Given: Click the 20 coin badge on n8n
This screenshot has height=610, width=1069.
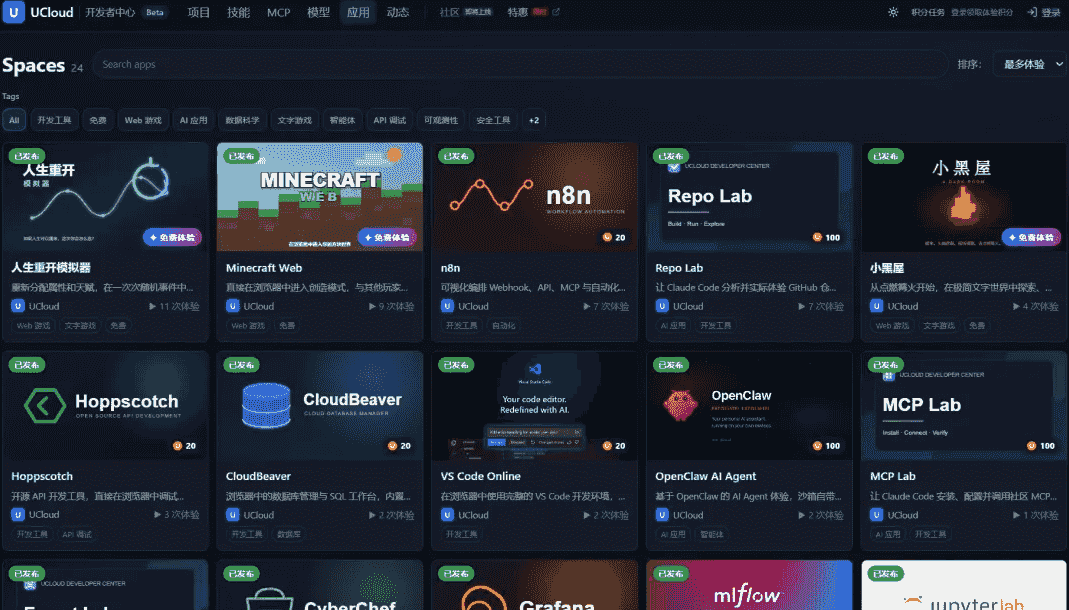Looking at the screenshot, I should click(614, 237).
